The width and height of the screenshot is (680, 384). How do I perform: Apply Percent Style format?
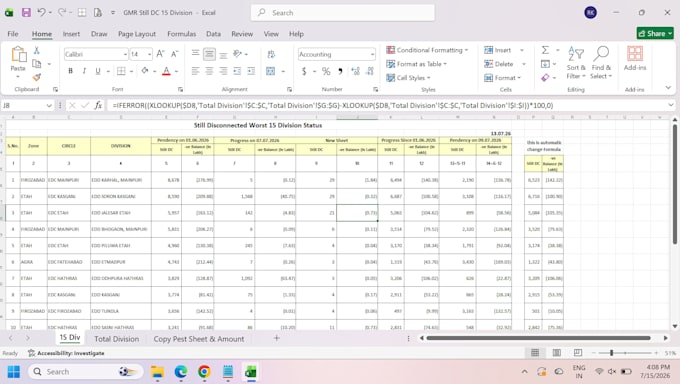tap(326, 71)
